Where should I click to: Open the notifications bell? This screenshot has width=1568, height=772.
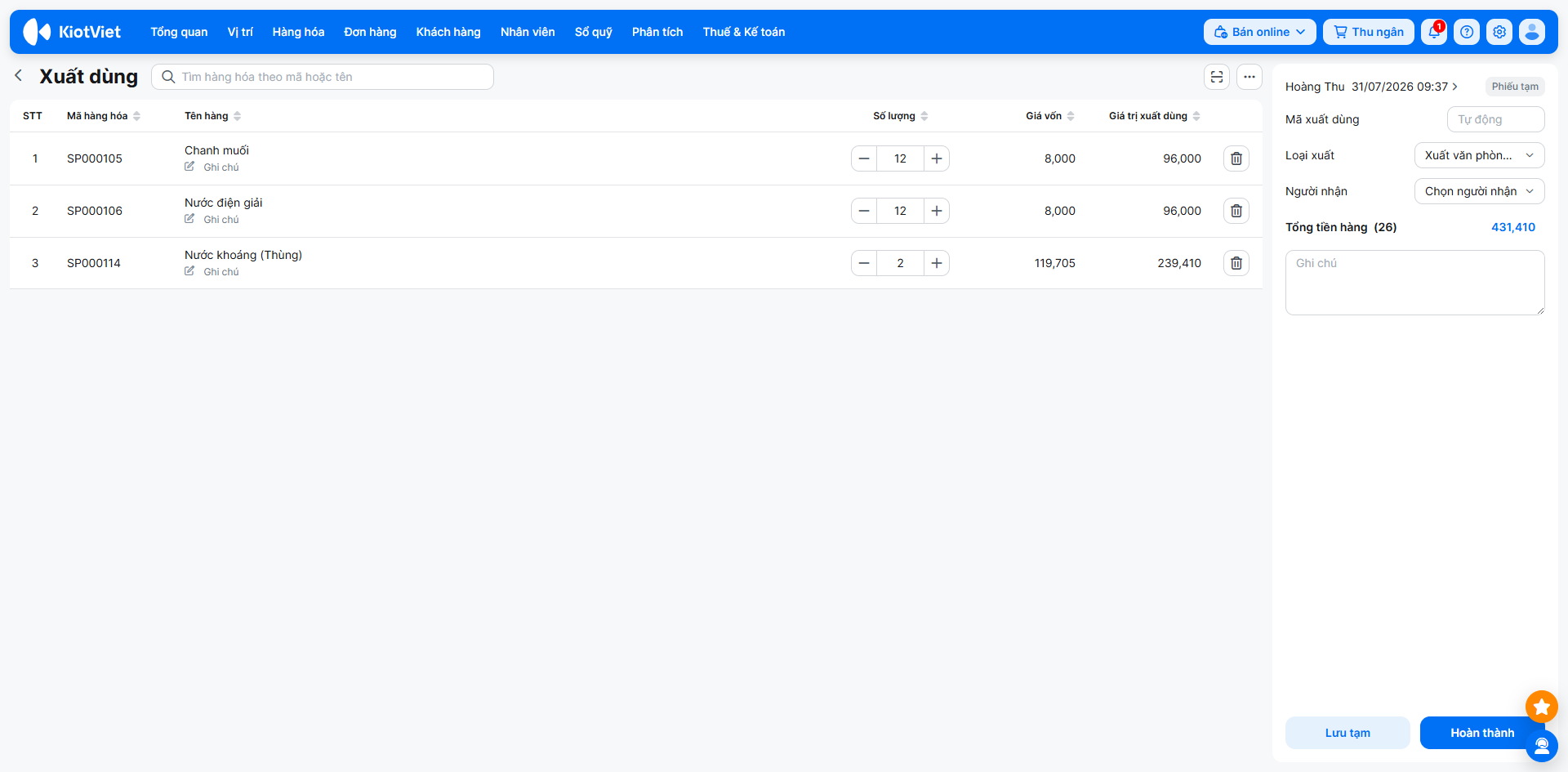[x=1434, y=32]
